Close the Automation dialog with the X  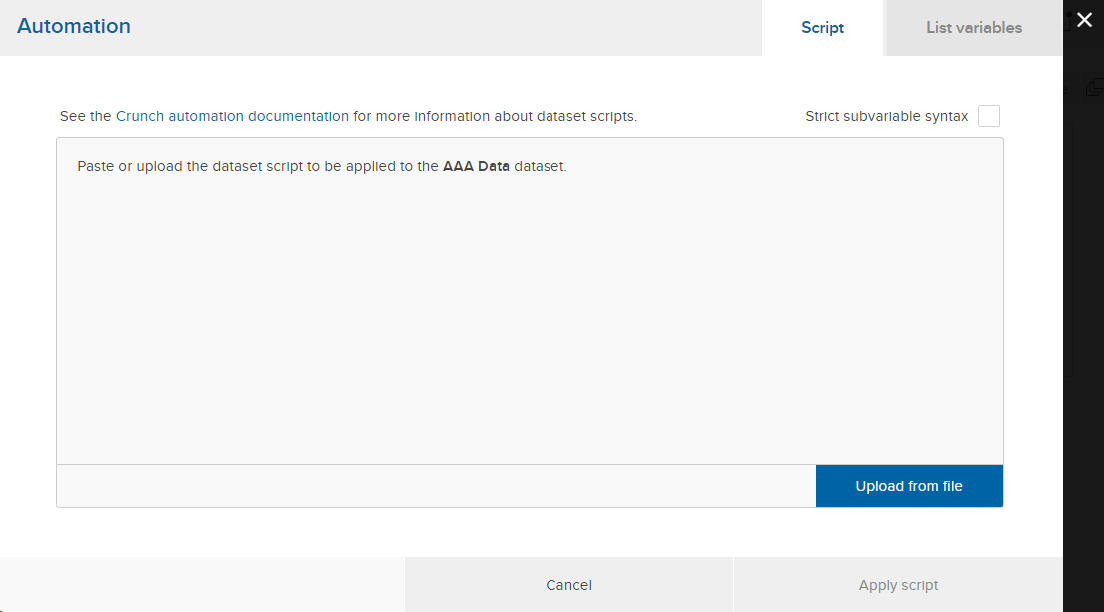tap(1084, 20)
